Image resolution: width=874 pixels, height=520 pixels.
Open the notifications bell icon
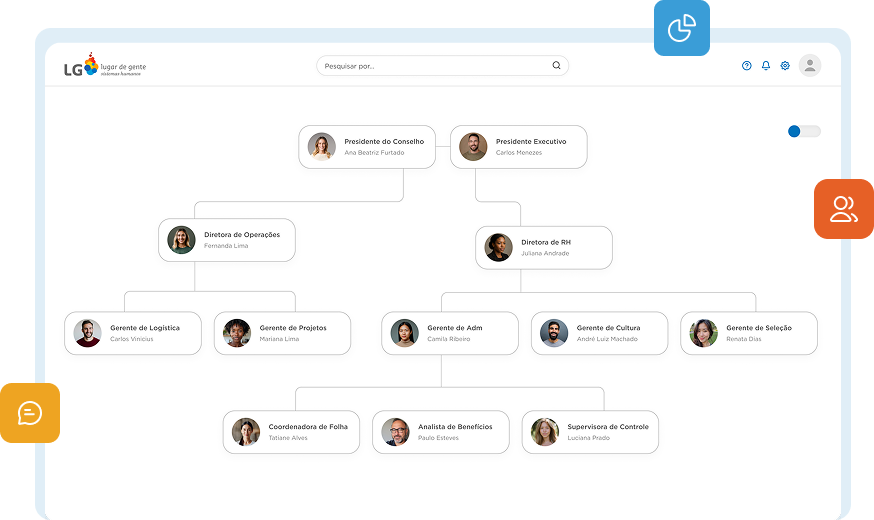click(766, 66)
